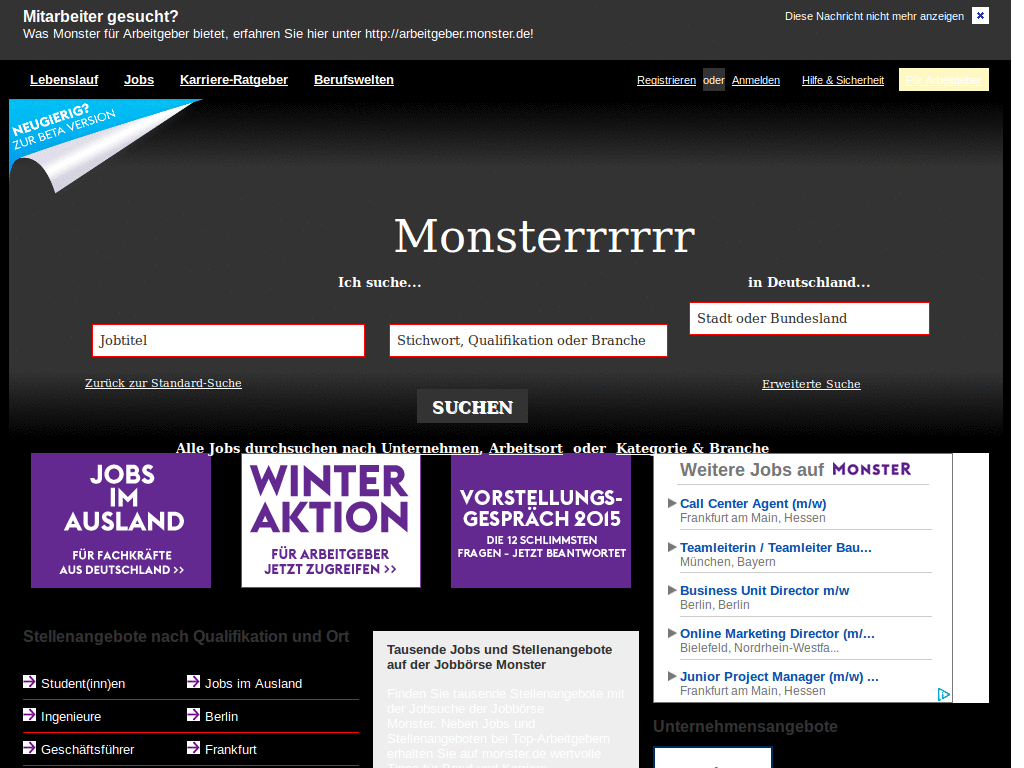The height and width of the screenshot is (768, 1024).
Task: Click the Monsterrrrrr site title
Action: 544,236
